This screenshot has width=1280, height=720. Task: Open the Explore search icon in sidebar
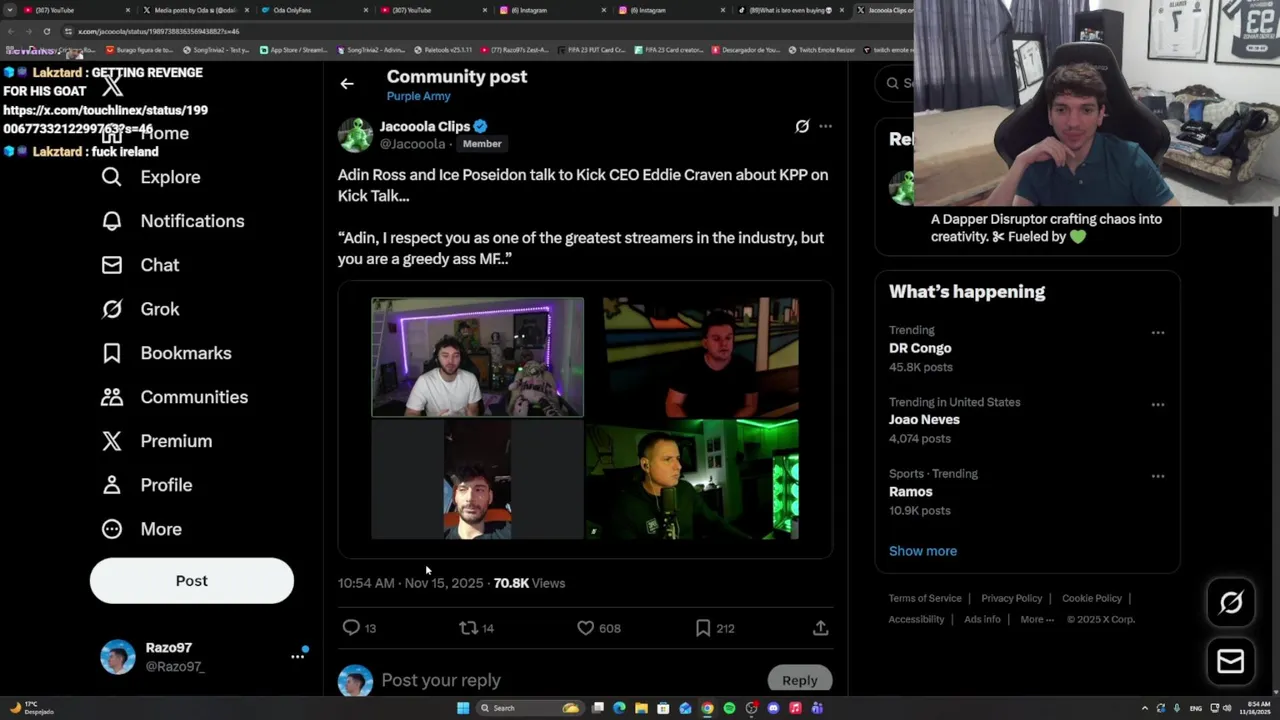click(x=112, y=177)
